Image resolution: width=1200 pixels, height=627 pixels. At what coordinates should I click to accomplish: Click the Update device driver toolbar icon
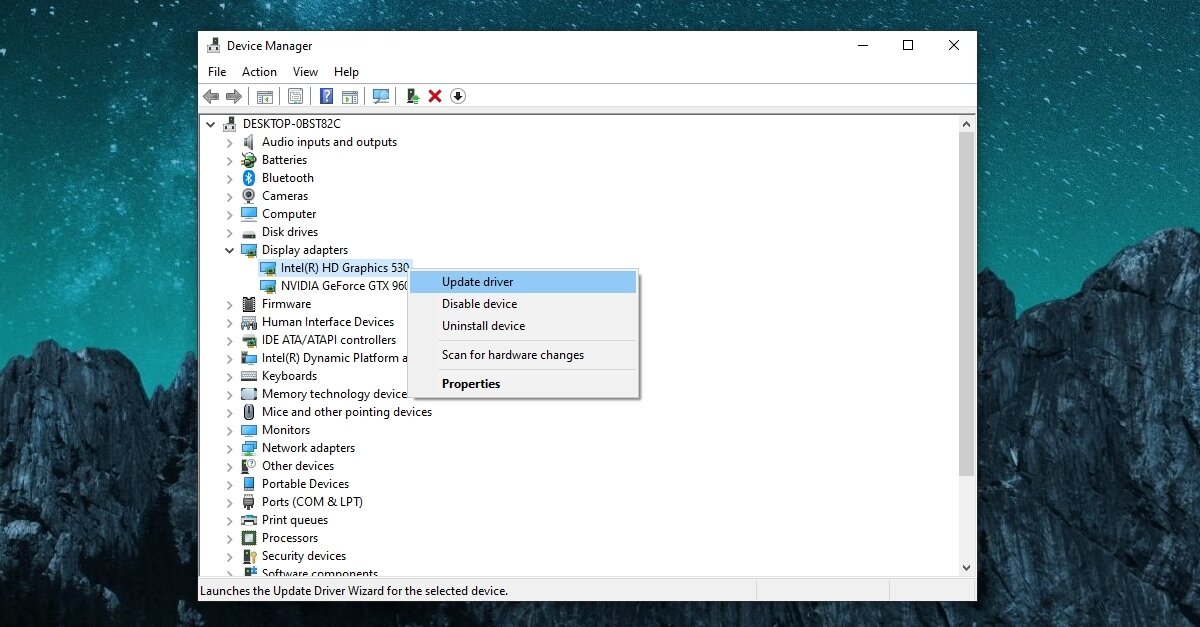[x=412, y=96]
